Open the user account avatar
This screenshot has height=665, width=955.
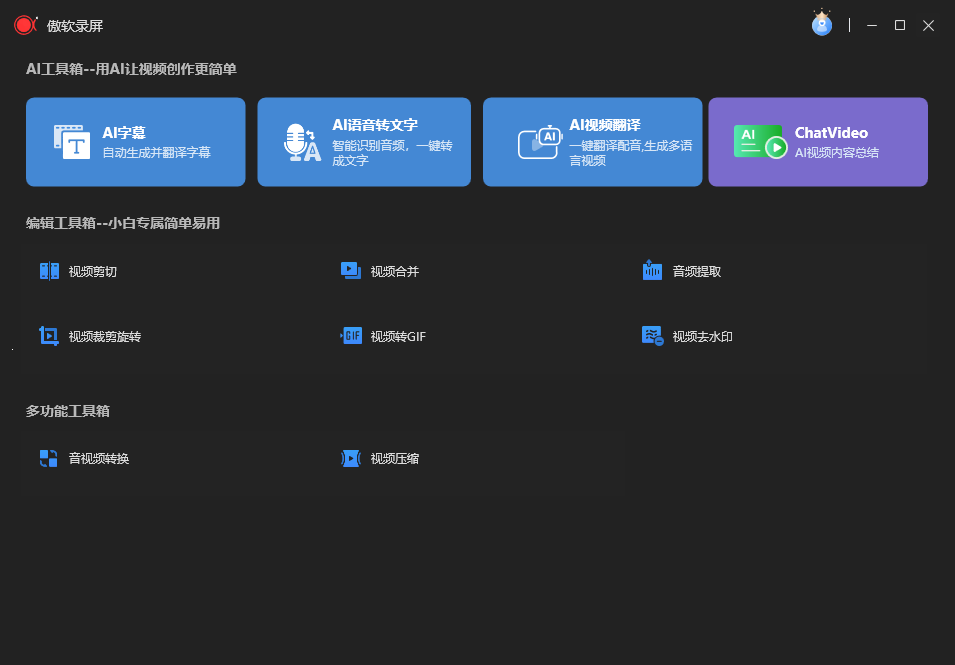821,25
